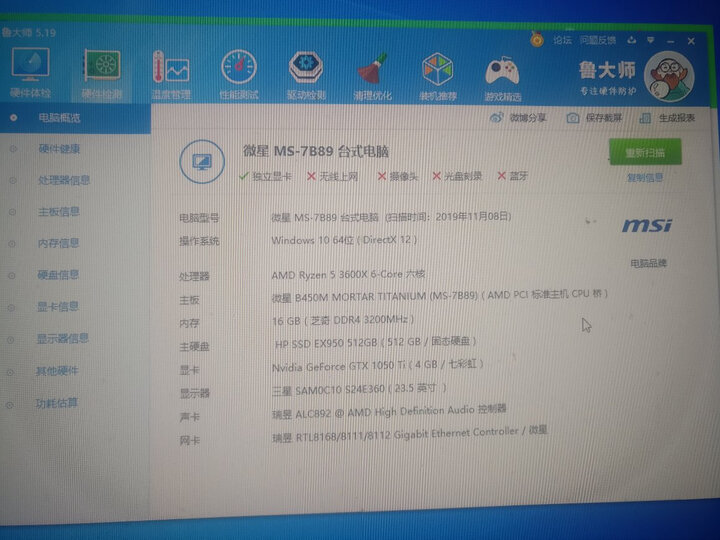Screen dimensions: 720x540
Task: Click 电脑品牌 label under MSI logo
Action: [x=648, y=264]
